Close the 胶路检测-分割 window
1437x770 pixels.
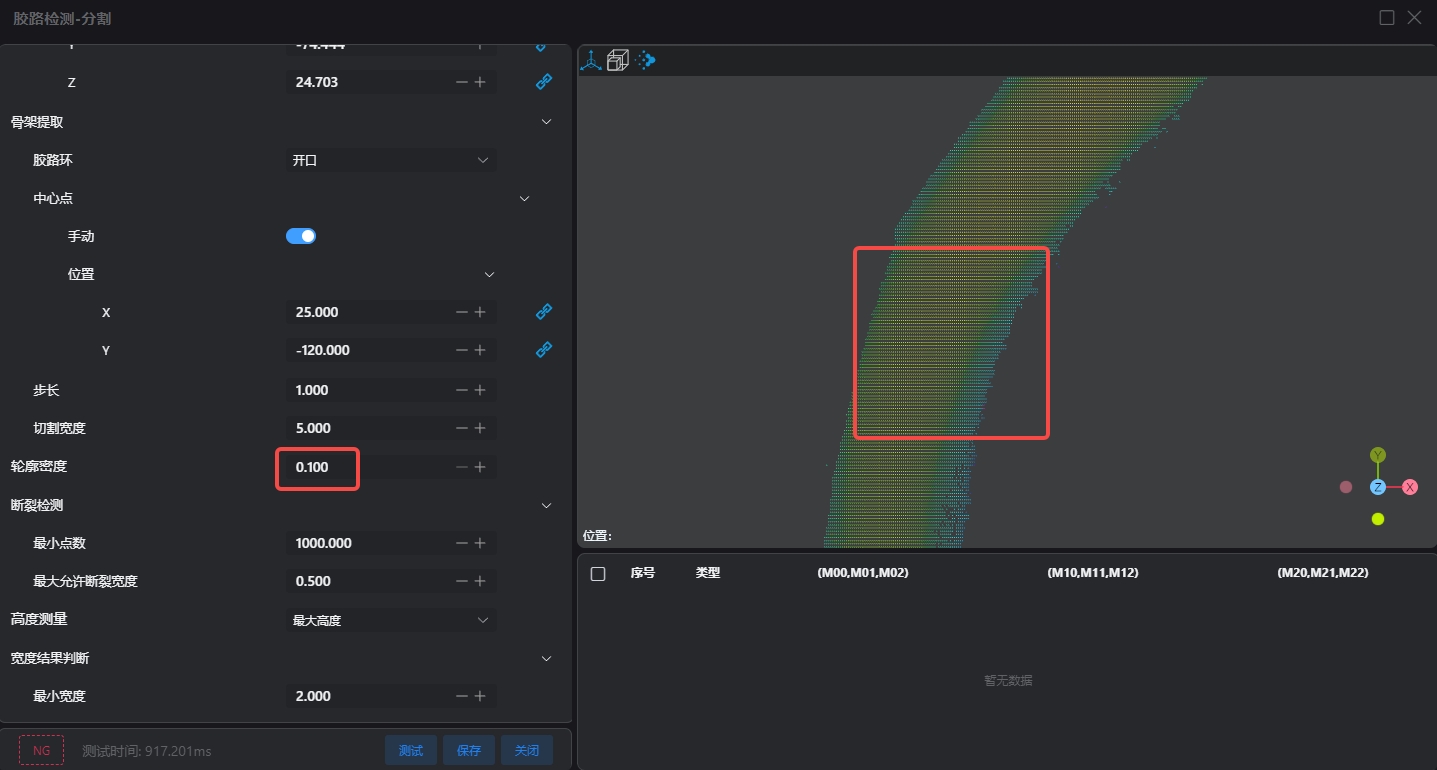click(x=1414, y=17)
